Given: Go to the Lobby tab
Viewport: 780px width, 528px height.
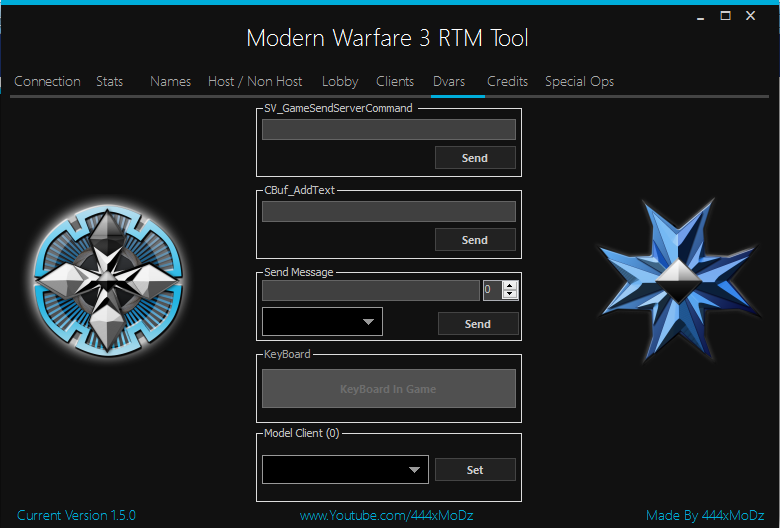Looking at the screenshot, I should tap(340, 81).
